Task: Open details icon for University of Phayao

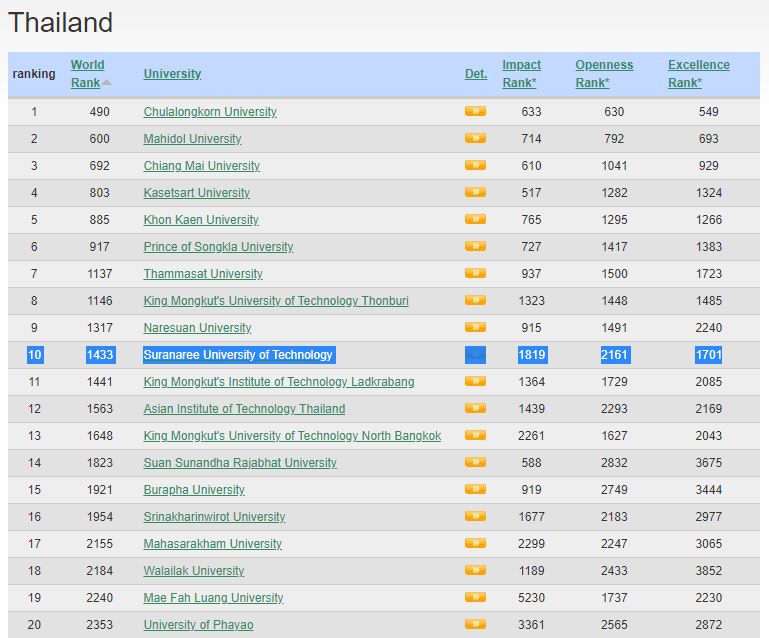Action: click(475, 624)
